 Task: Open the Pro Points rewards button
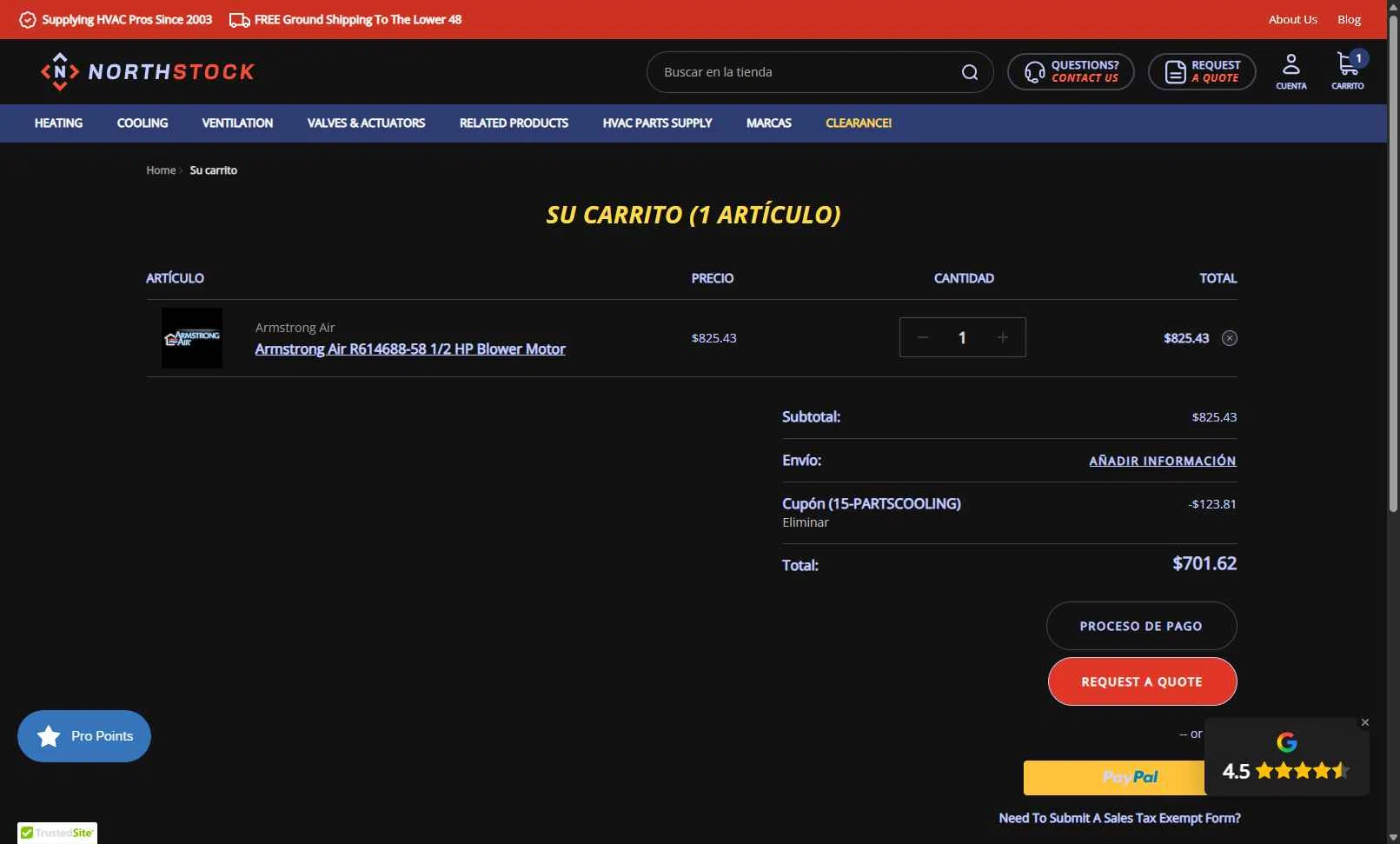[84, 736]
